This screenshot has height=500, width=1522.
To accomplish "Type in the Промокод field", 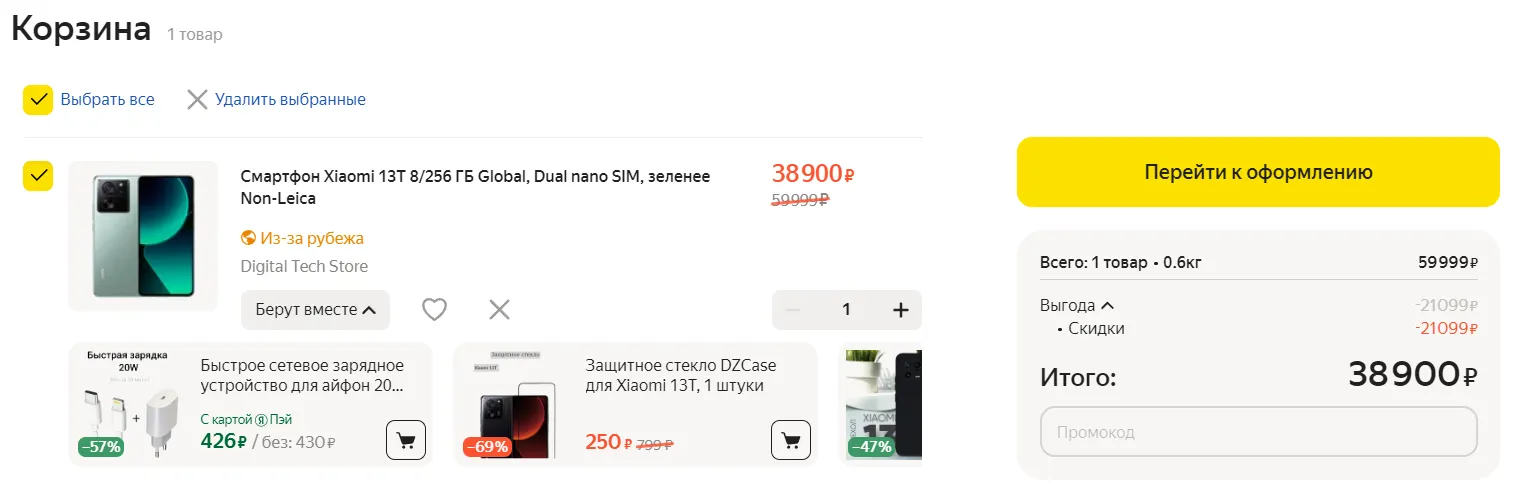I will [x=1258, y=432].
